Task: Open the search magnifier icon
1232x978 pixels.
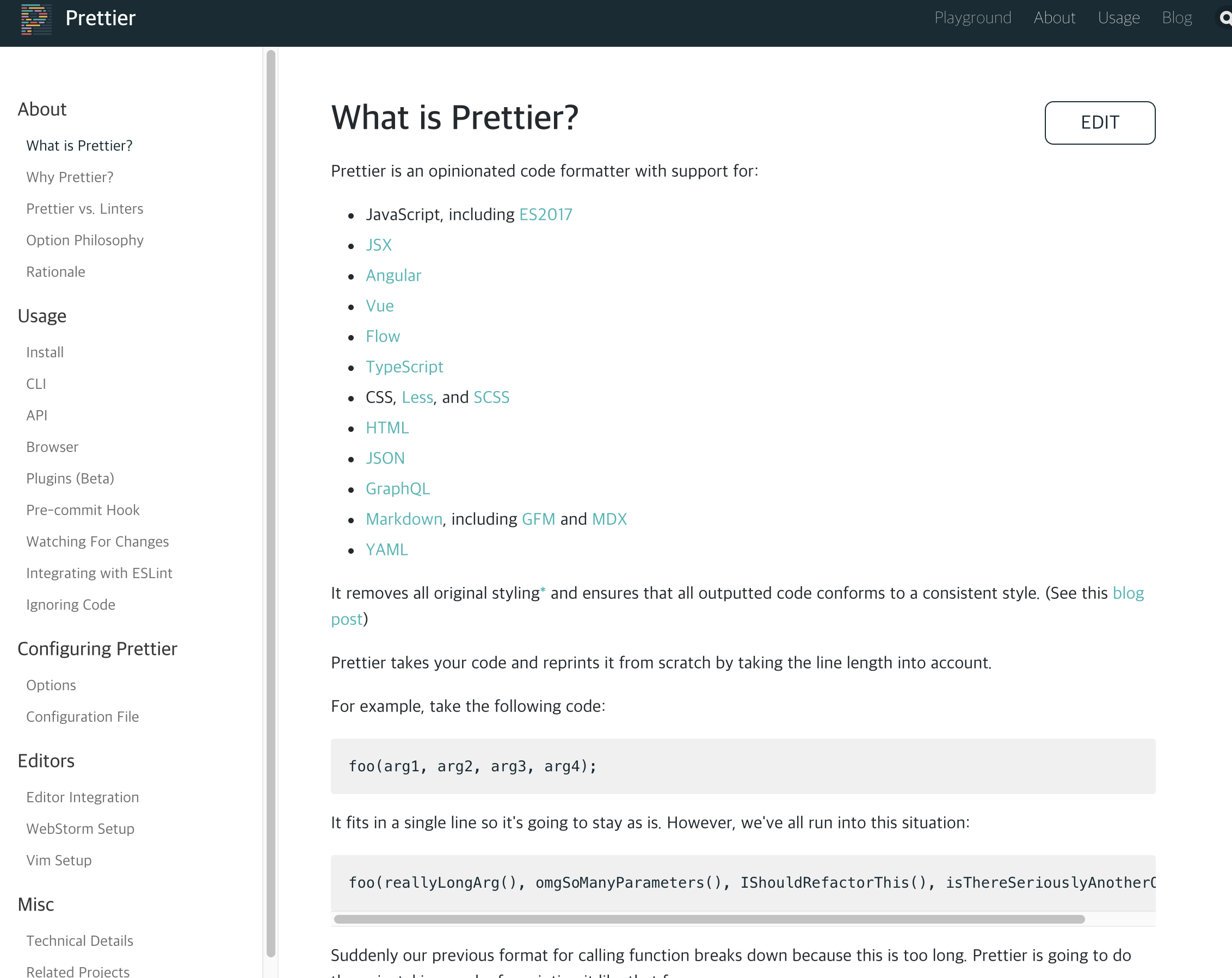Action: pos(1224,19)
